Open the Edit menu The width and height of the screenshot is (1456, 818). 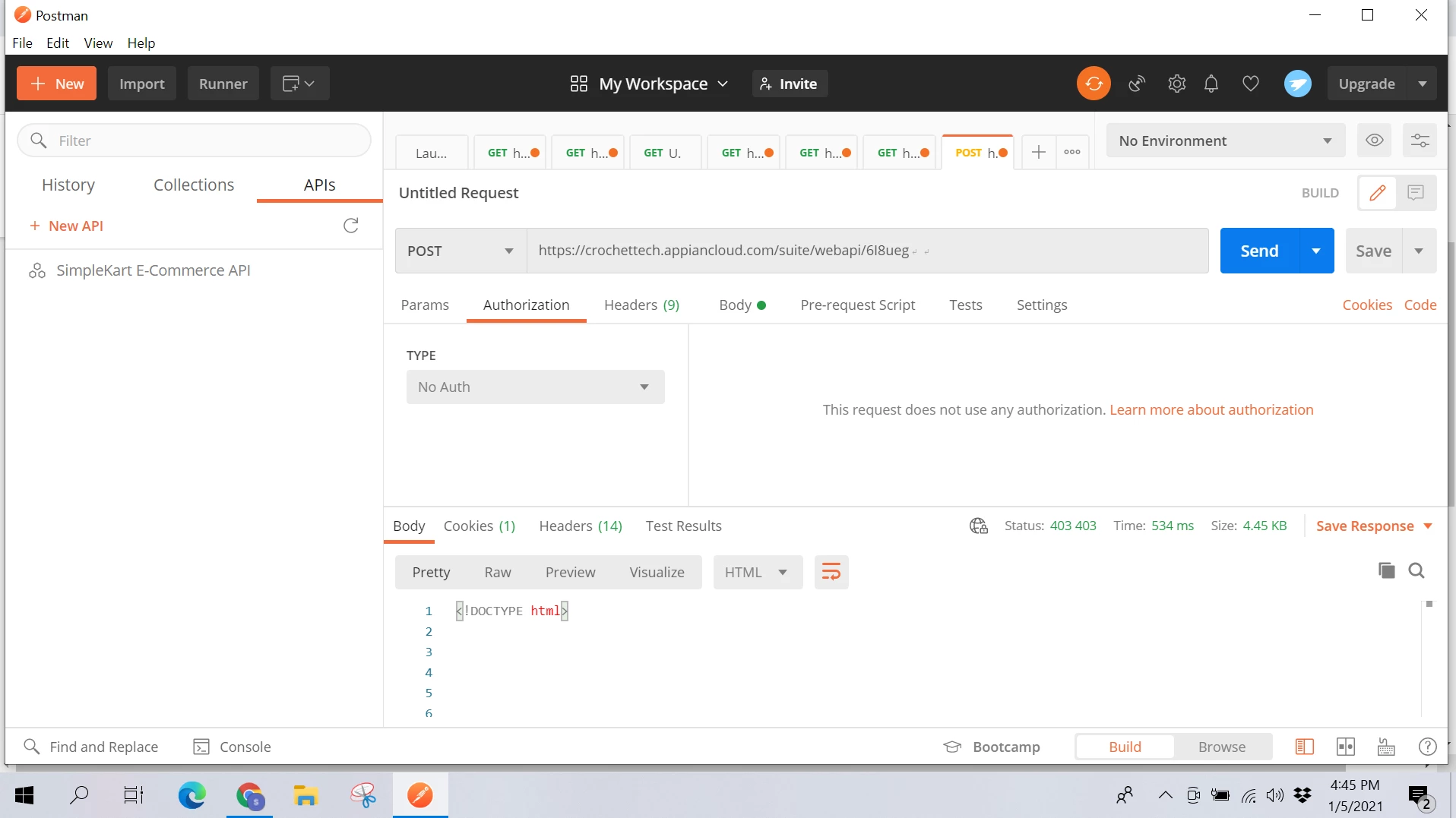pos(58,43)
